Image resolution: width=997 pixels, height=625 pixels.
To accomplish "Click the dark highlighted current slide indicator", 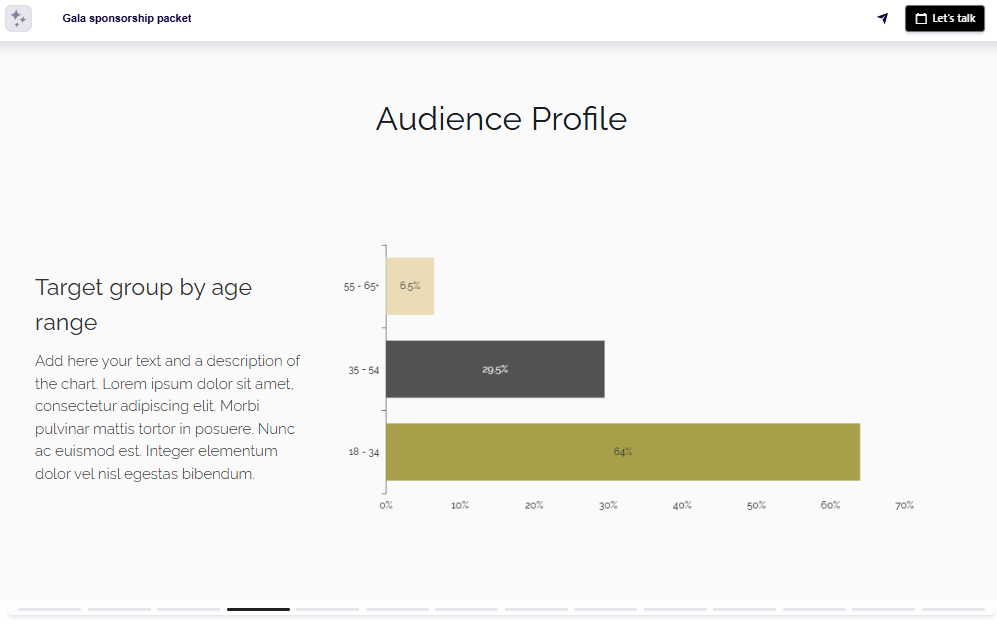I will [258, 608].
